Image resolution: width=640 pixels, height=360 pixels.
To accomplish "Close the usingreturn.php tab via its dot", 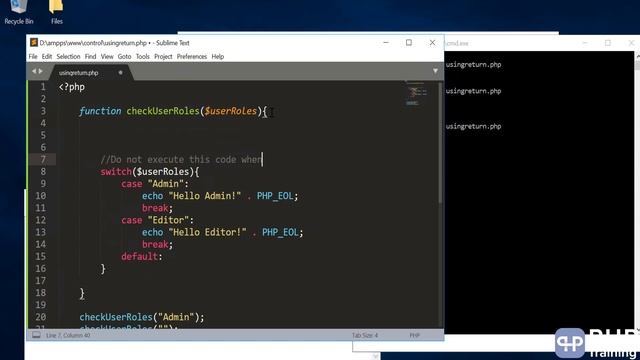I will tap(120, 73).
